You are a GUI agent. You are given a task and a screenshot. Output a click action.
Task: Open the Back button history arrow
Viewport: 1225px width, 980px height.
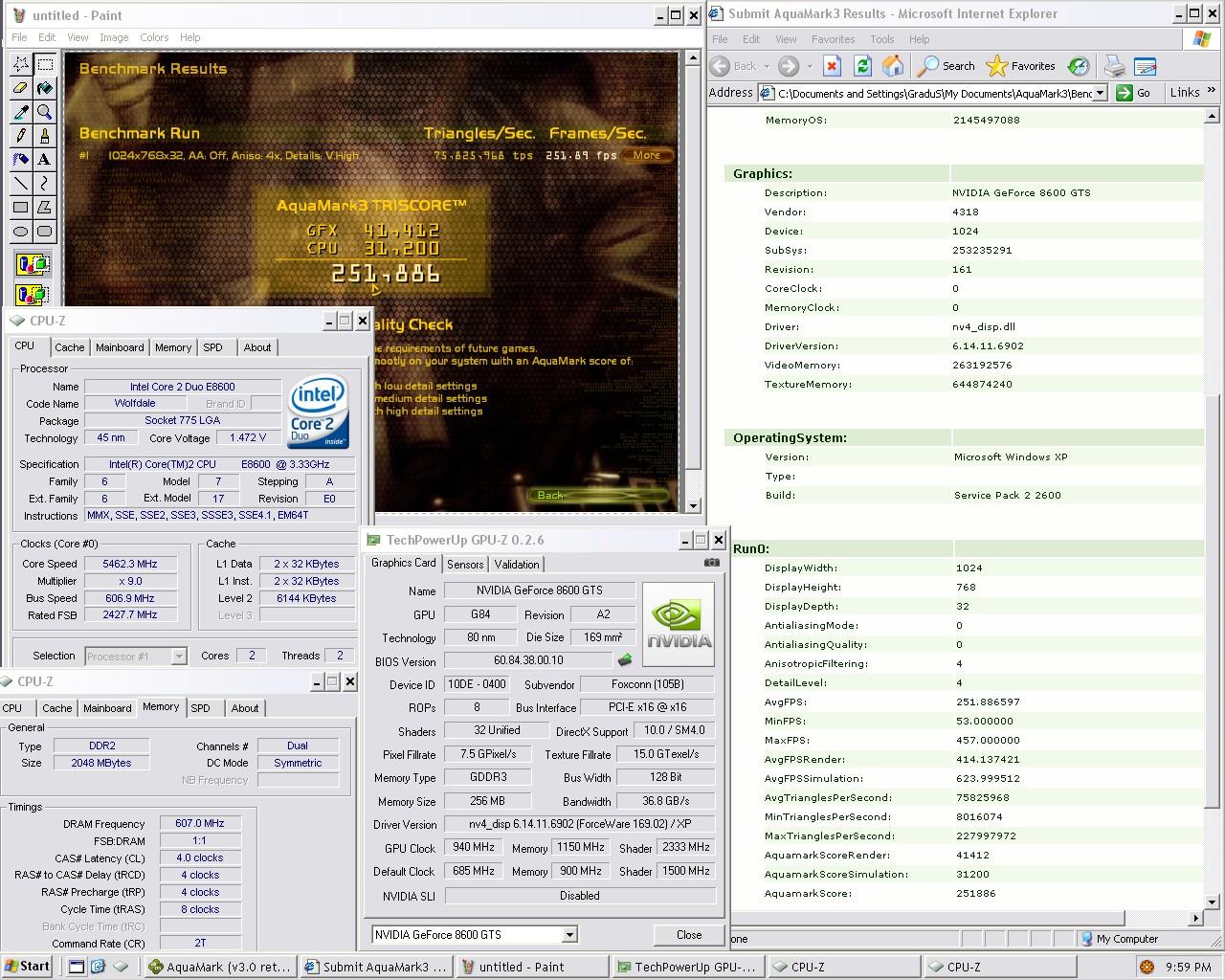coord(767,66)
